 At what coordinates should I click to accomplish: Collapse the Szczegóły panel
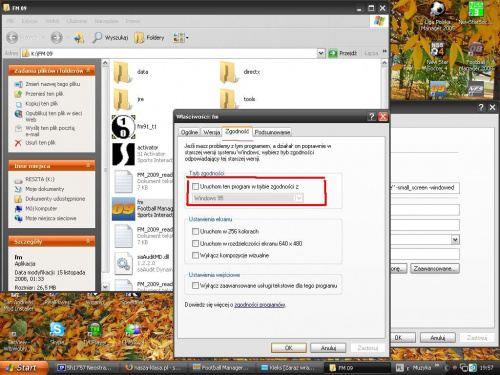tap(88, 241)
